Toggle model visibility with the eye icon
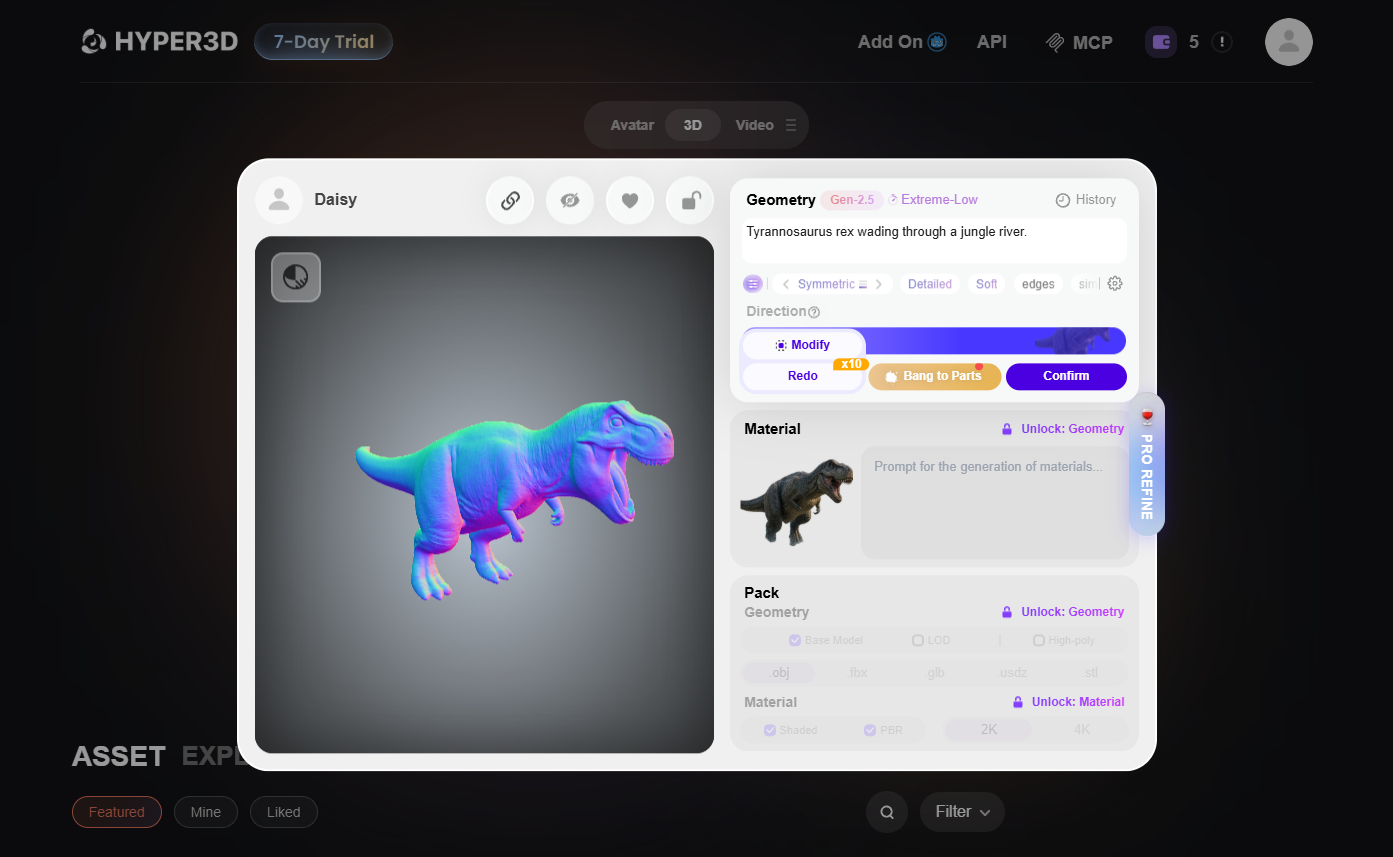Screen dimensions: 1393x857 [570, 200]
